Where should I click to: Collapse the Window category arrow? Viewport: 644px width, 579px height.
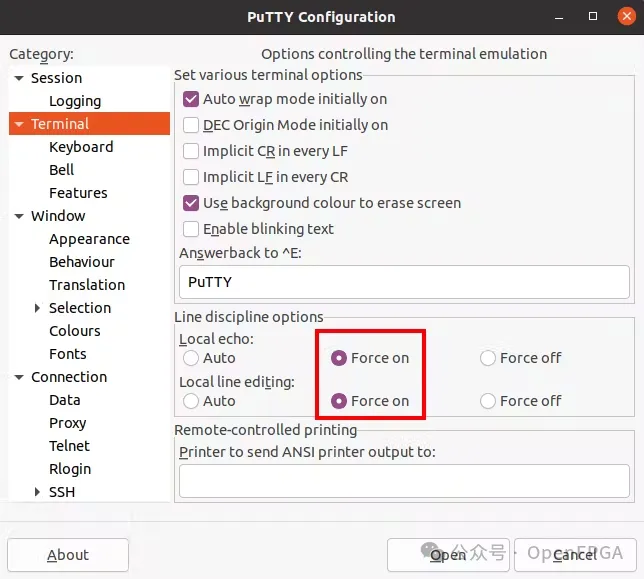(19, 216)
